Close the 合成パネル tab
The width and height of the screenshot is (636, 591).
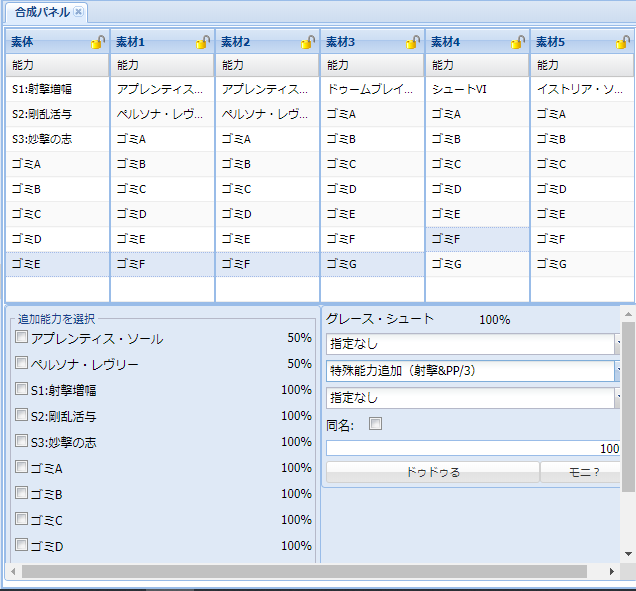tap(79, 12)
